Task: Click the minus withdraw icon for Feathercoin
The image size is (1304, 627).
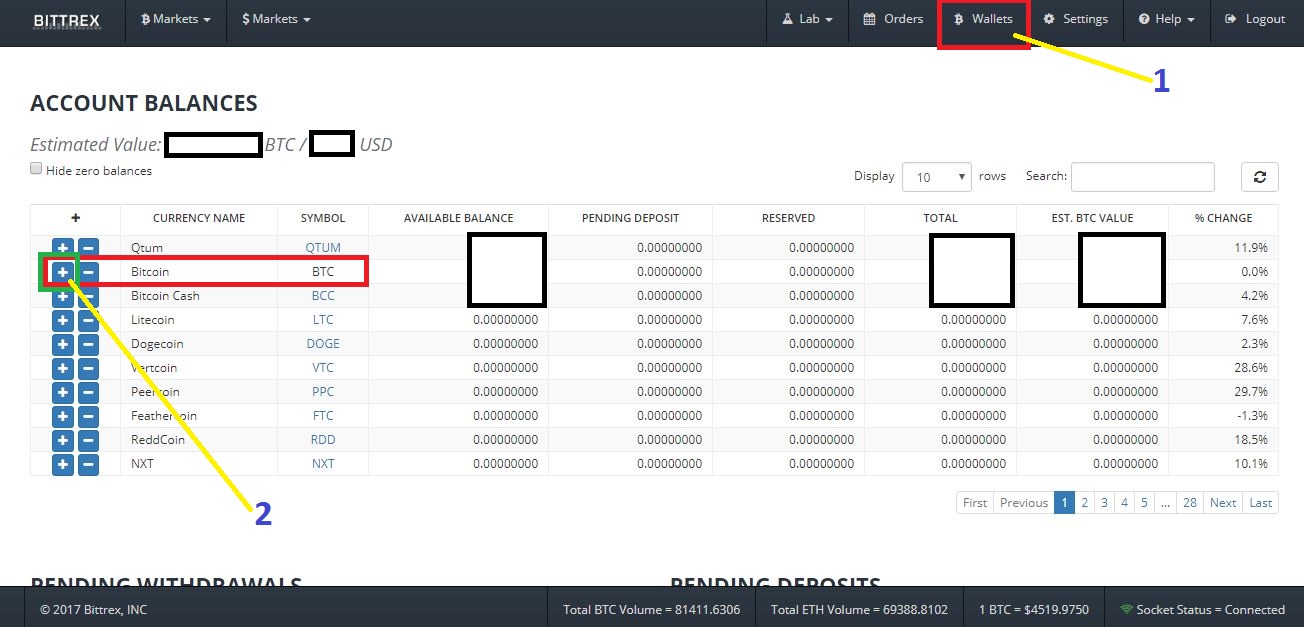Action: tap(88, 416)
